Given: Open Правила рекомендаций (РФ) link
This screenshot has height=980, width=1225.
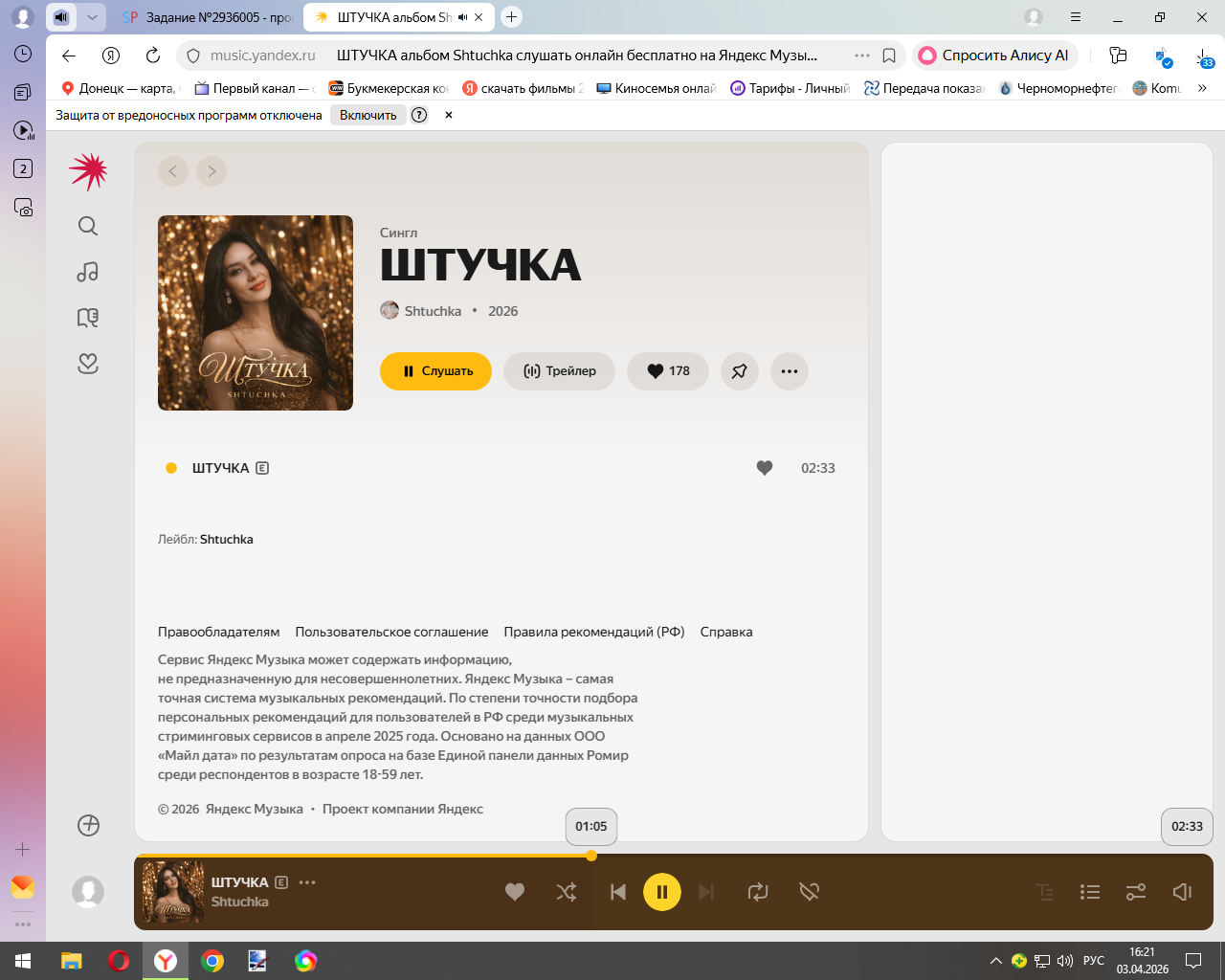Looking at the screenshot, I should (594, 632).
